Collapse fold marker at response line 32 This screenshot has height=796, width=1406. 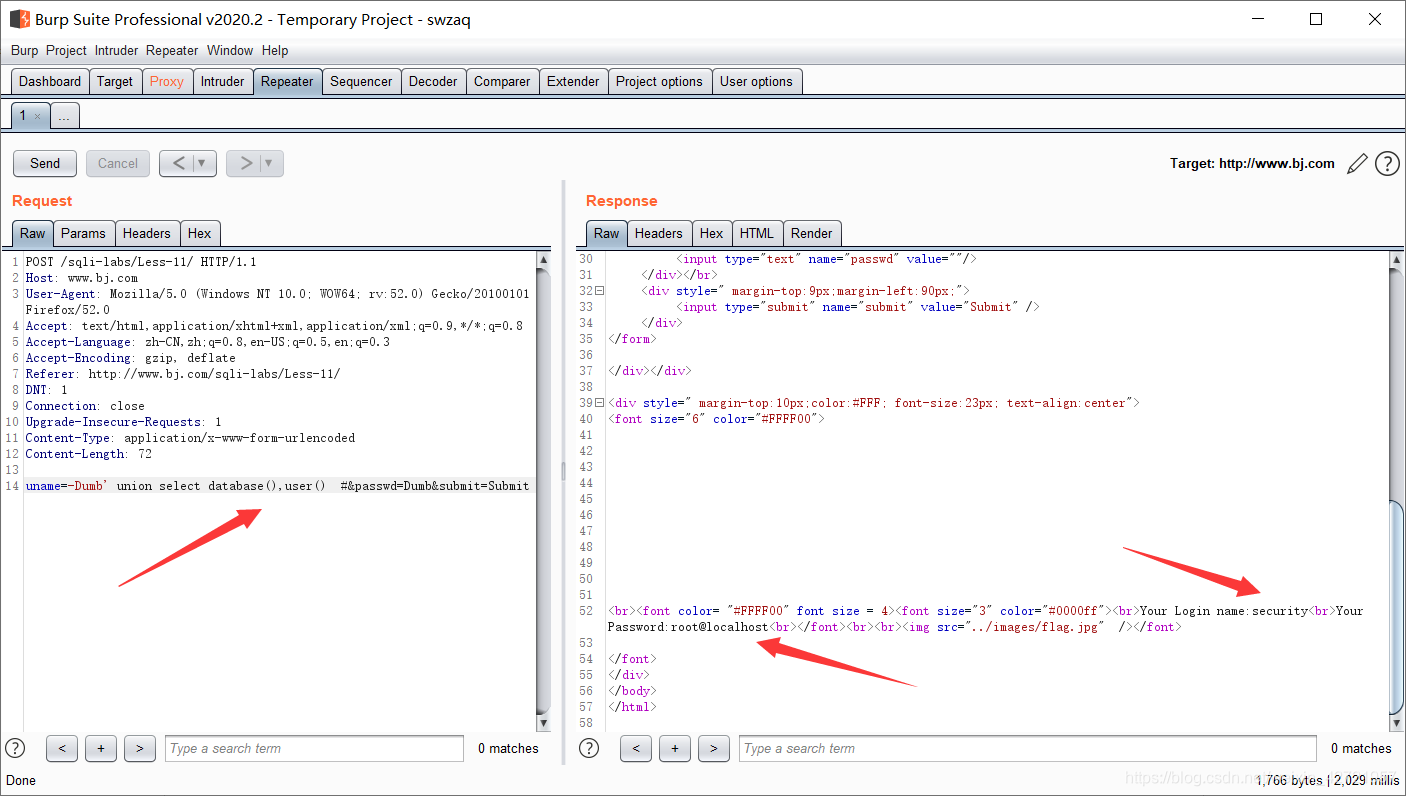coord(600,291)
